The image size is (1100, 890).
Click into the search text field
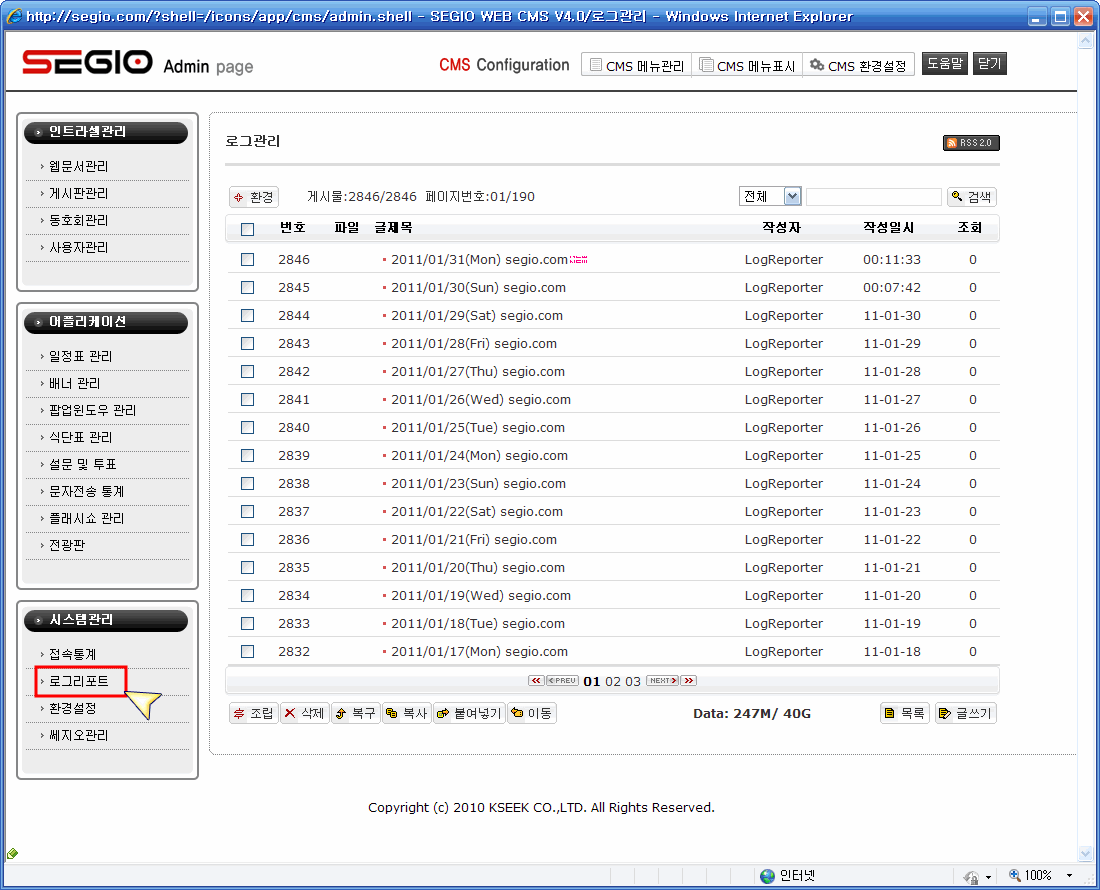click(873, 197)
